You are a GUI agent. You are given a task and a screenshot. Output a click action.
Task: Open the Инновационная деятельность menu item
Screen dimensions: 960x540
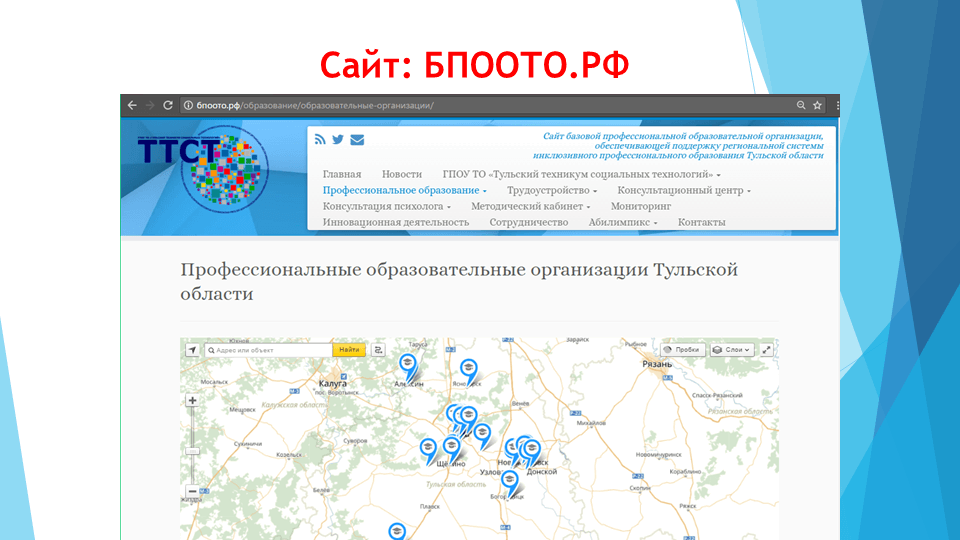[x=396, y=222]
